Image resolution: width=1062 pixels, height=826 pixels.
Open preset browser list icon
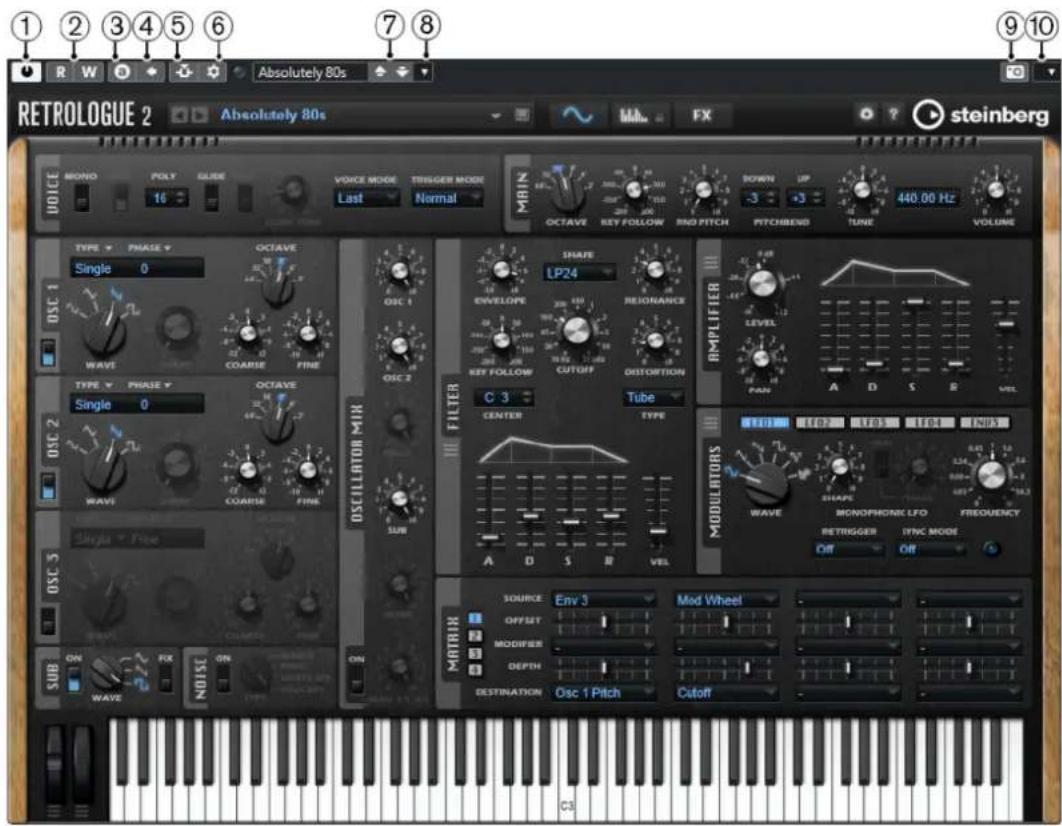pos(522,115)
